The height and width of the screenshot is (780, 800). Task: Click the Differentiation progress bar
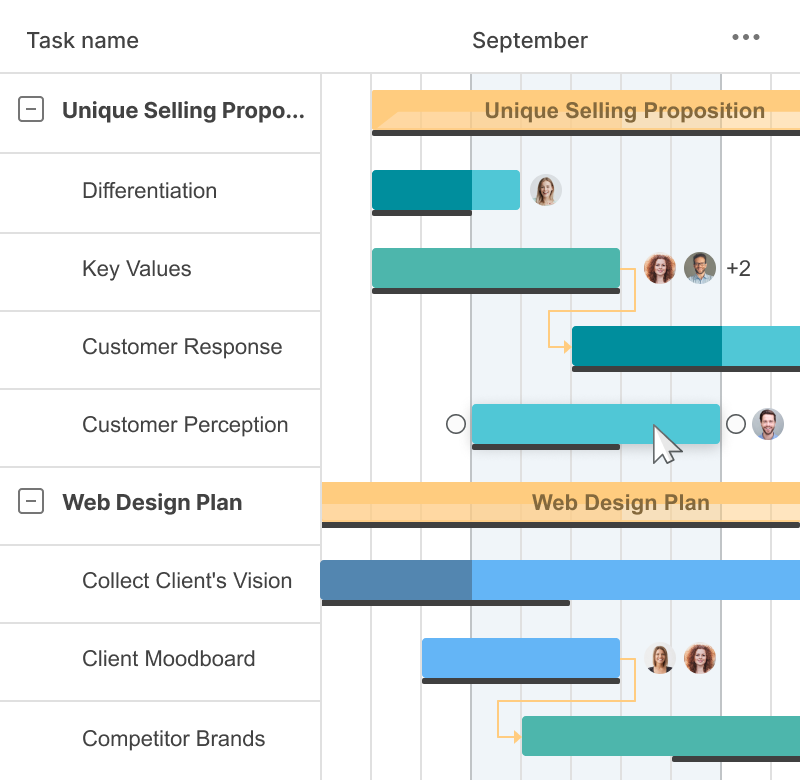tap(445, 190)
